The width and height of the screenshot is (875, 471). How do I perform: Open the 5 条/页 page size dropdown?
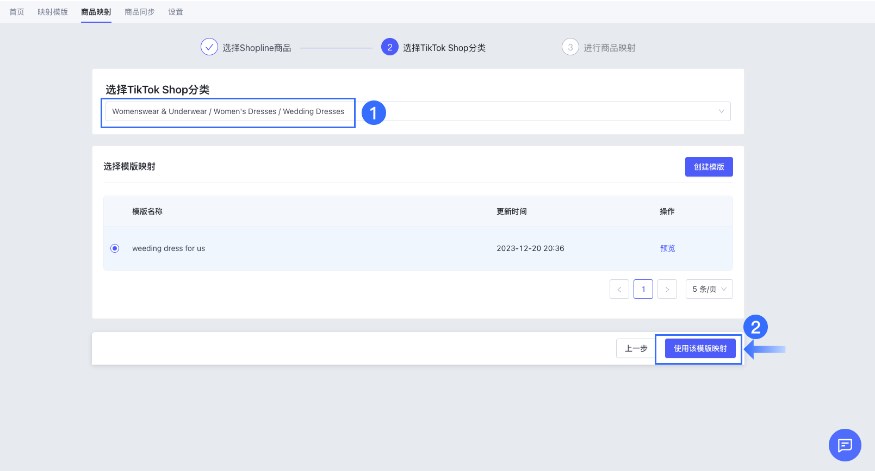coord(710,289)
